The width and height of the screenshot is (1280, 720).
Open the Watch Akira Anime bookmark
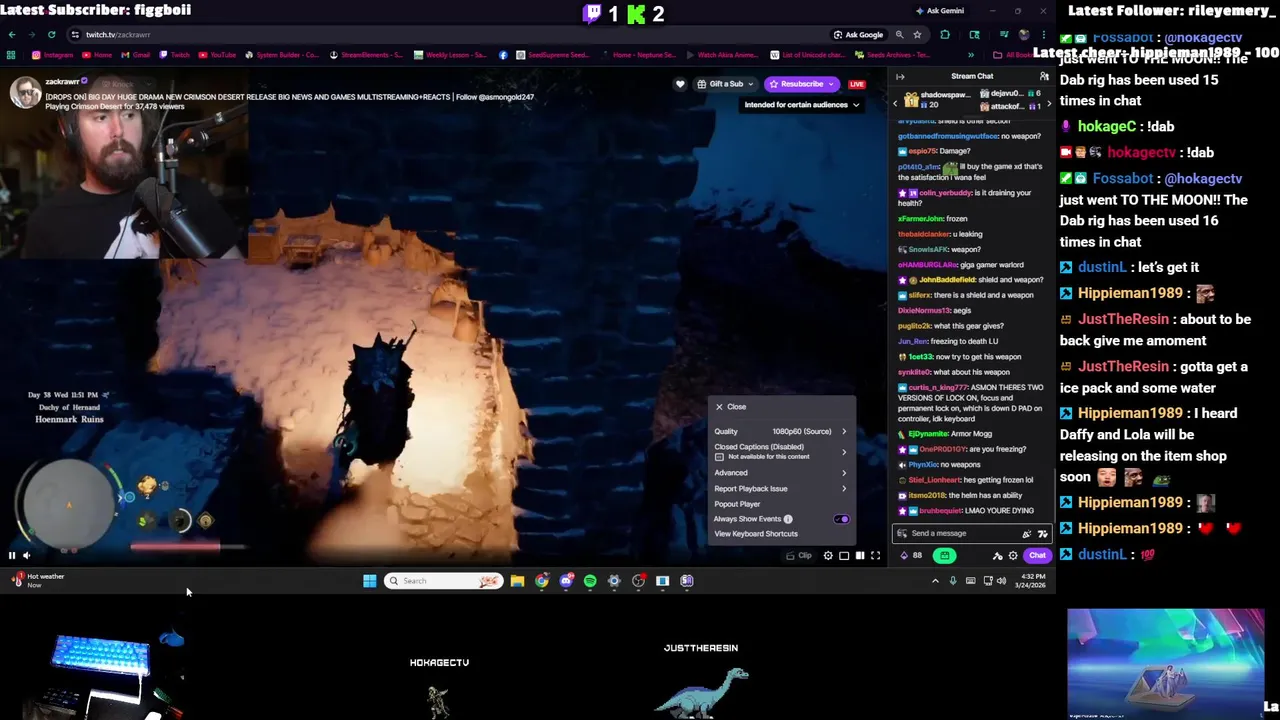[x=723, y=55]
